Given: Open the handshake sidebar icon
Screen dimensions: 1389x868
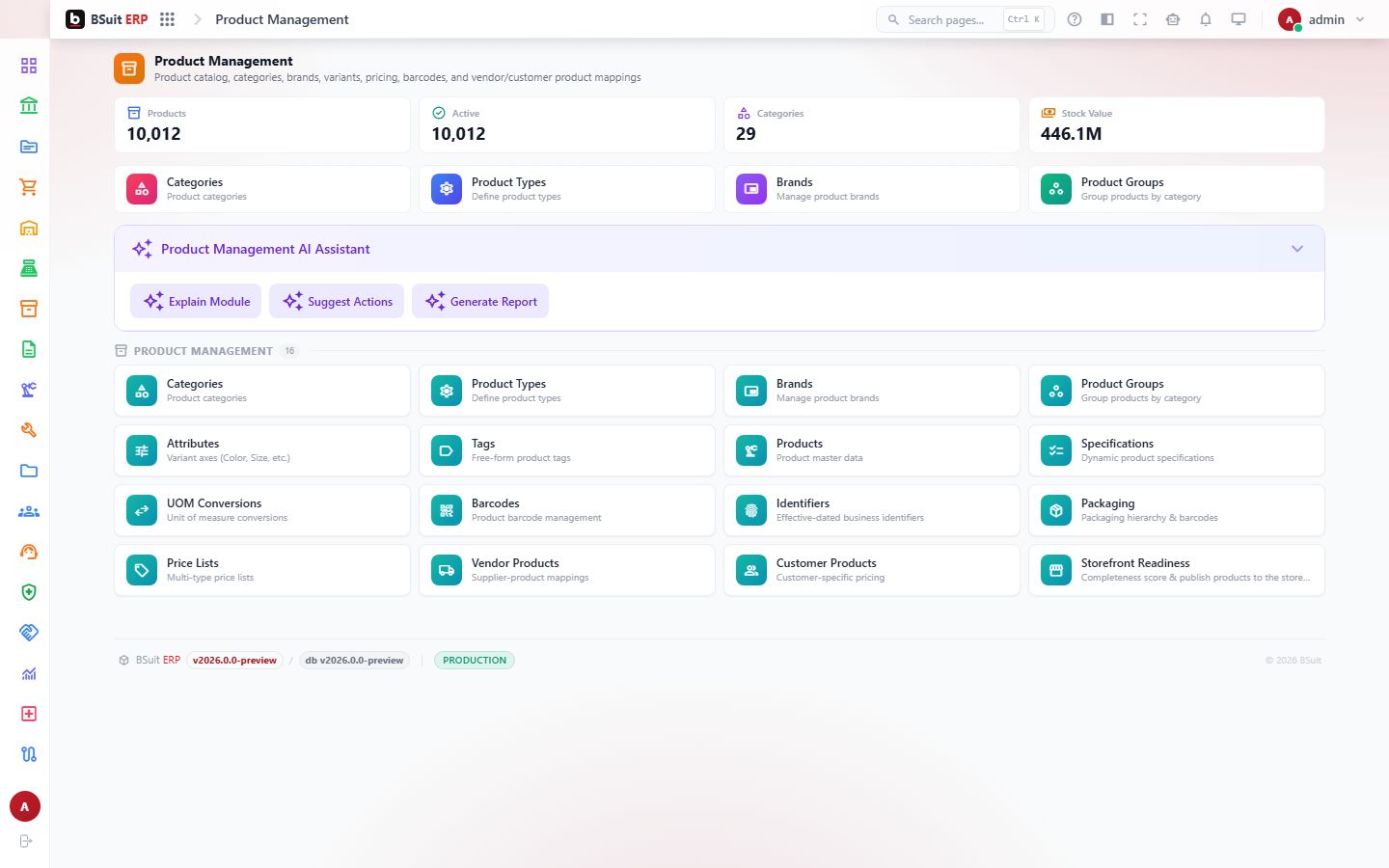Looking at the screenshot, I should pos(29,633).
